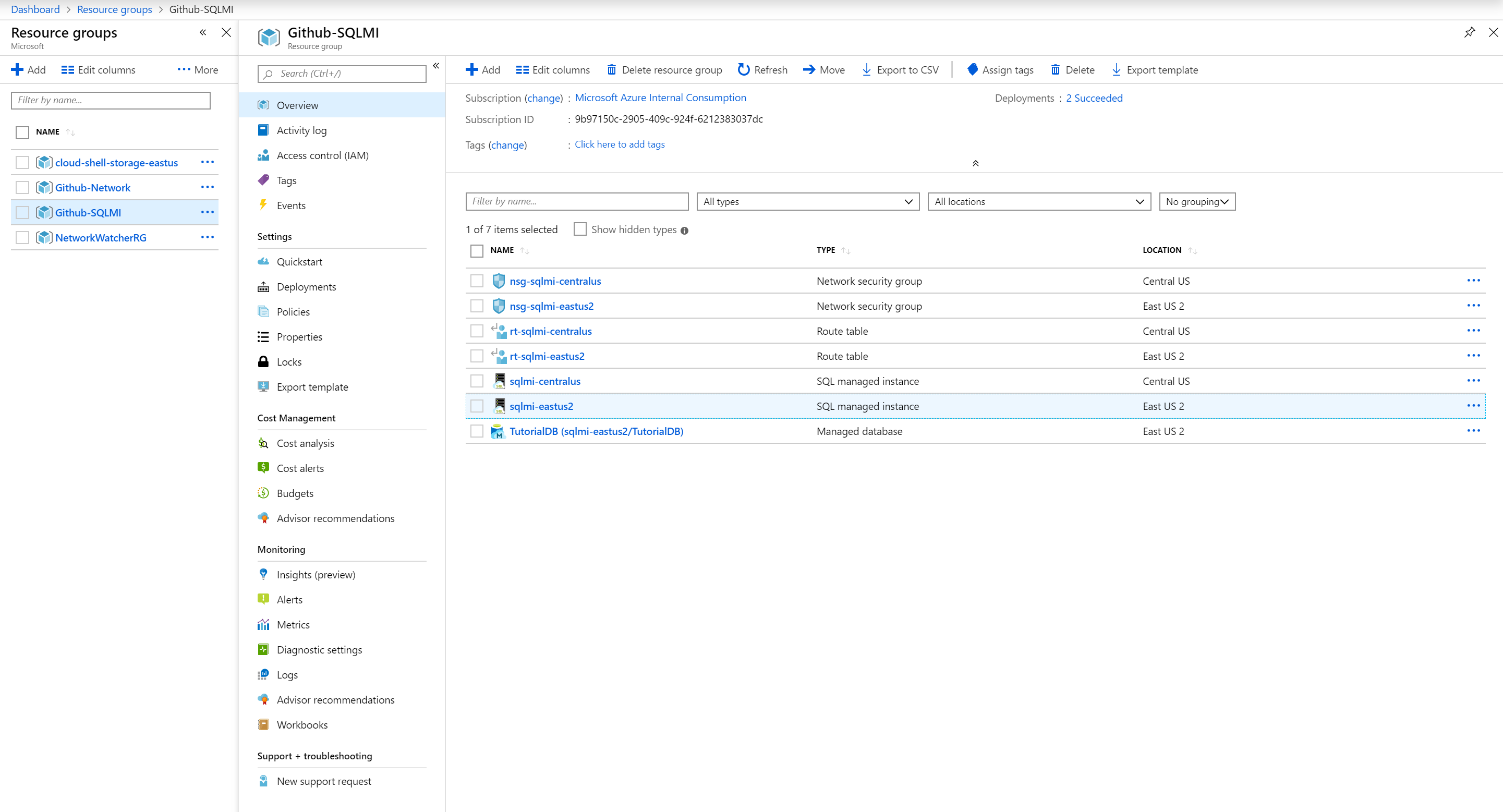The width and height of the screenshot is (1503, 812).
Task: Check the NetworkWatcherRG group checkbox
Action: pyautogui.click(x=22, y=237)
